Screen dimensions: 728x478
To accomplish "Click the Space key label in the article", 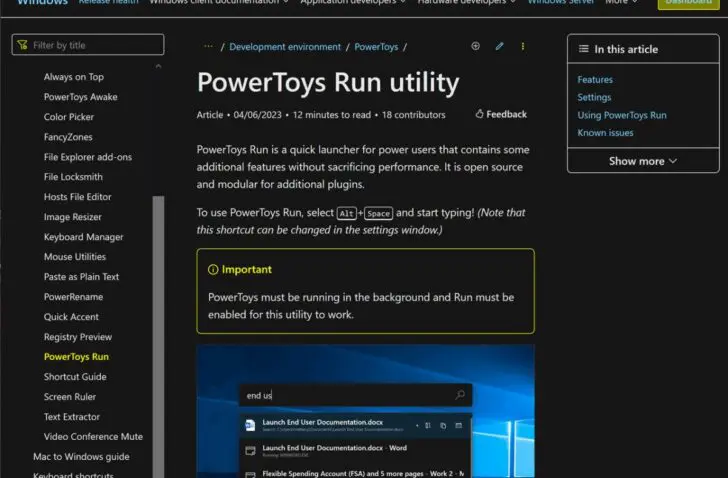I will pos(378,213).
